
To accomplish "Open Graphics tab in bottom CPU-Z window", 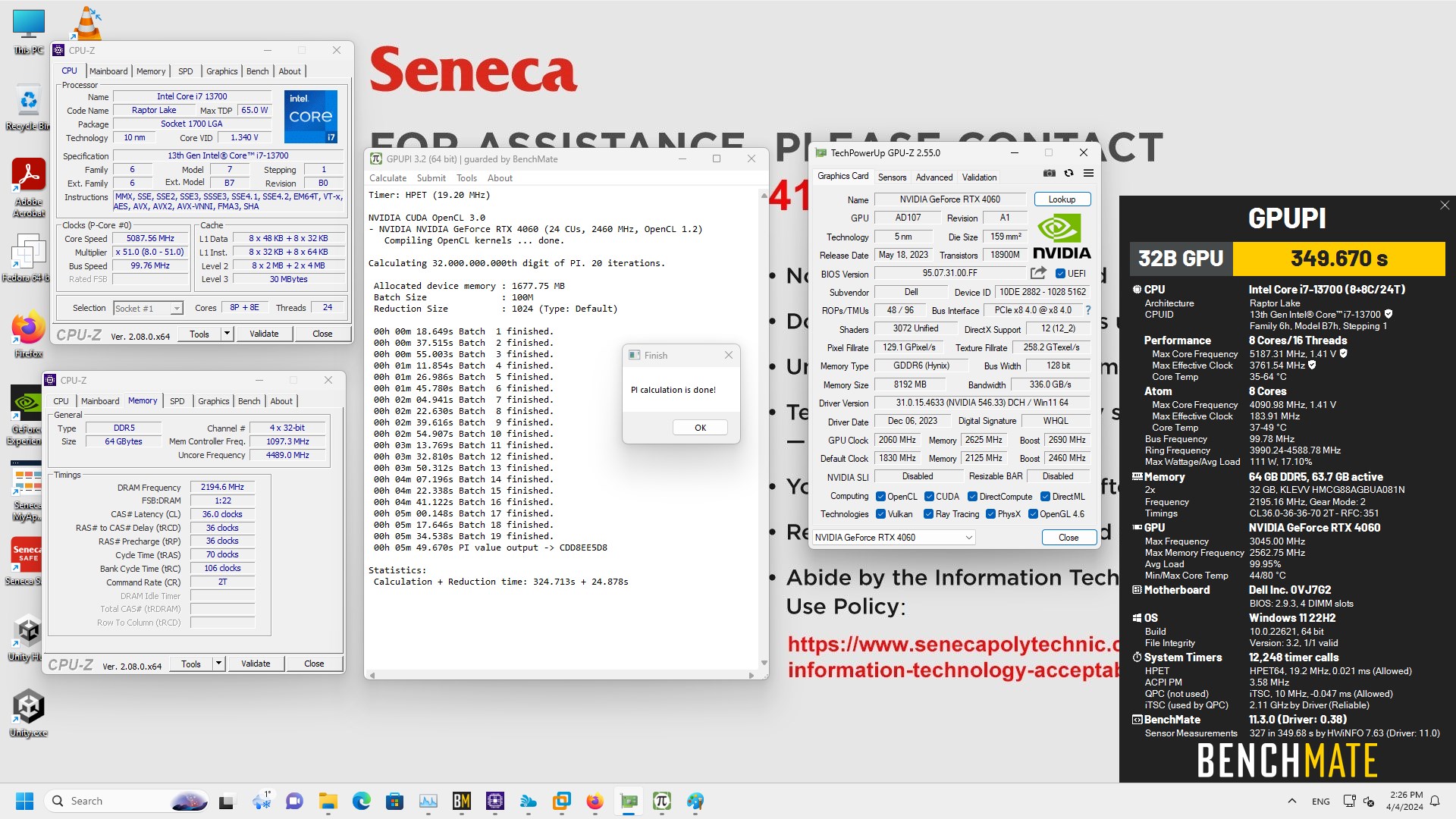I will [213, 401].
